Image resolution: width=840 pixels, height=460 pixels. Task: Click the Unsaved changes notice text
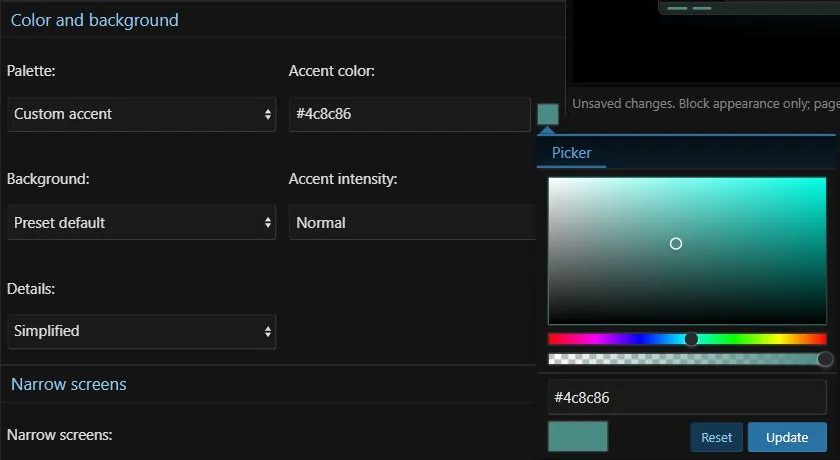click(706, 104)
